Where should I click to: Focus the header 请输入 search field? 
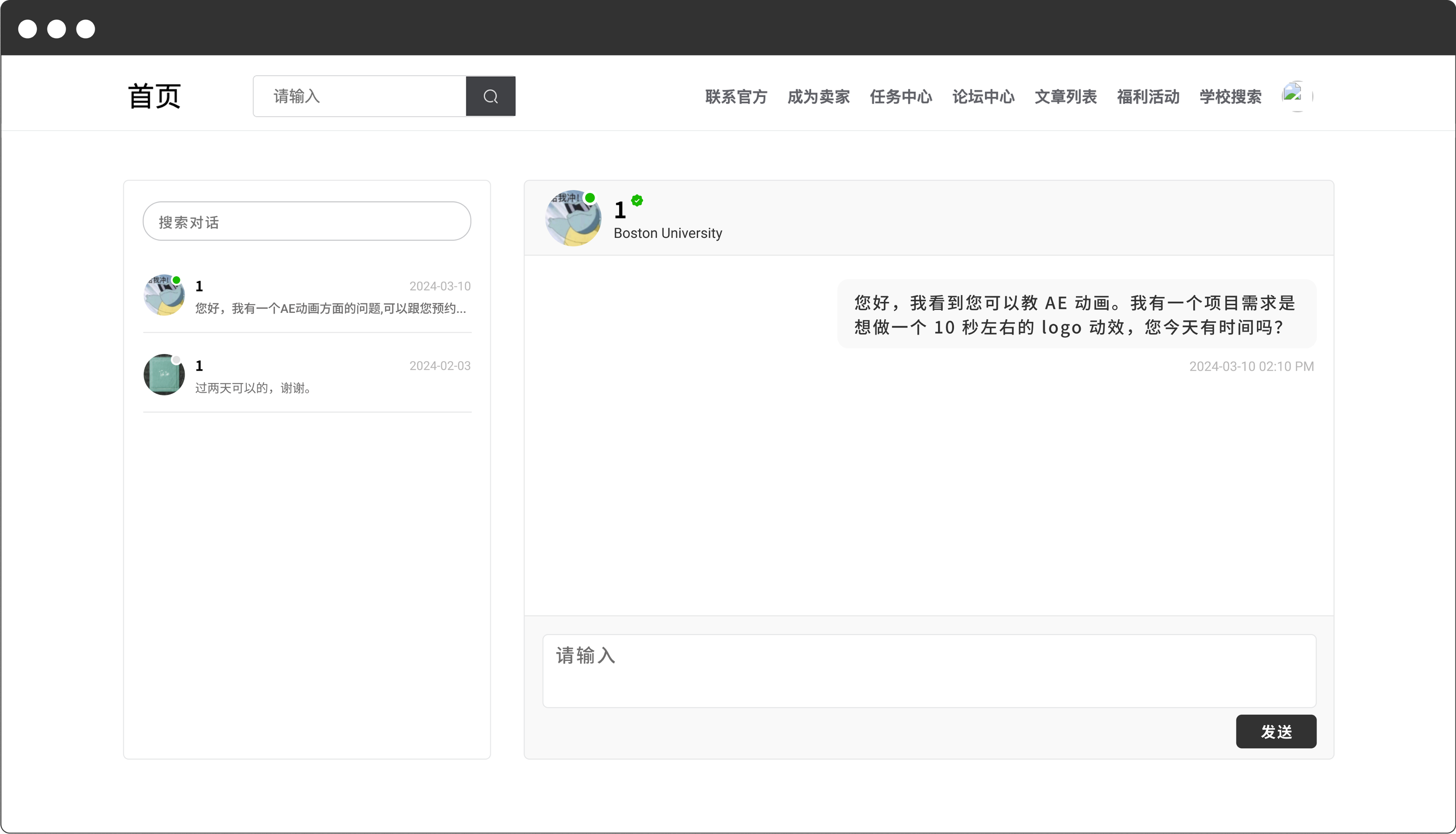coord(360,96)
